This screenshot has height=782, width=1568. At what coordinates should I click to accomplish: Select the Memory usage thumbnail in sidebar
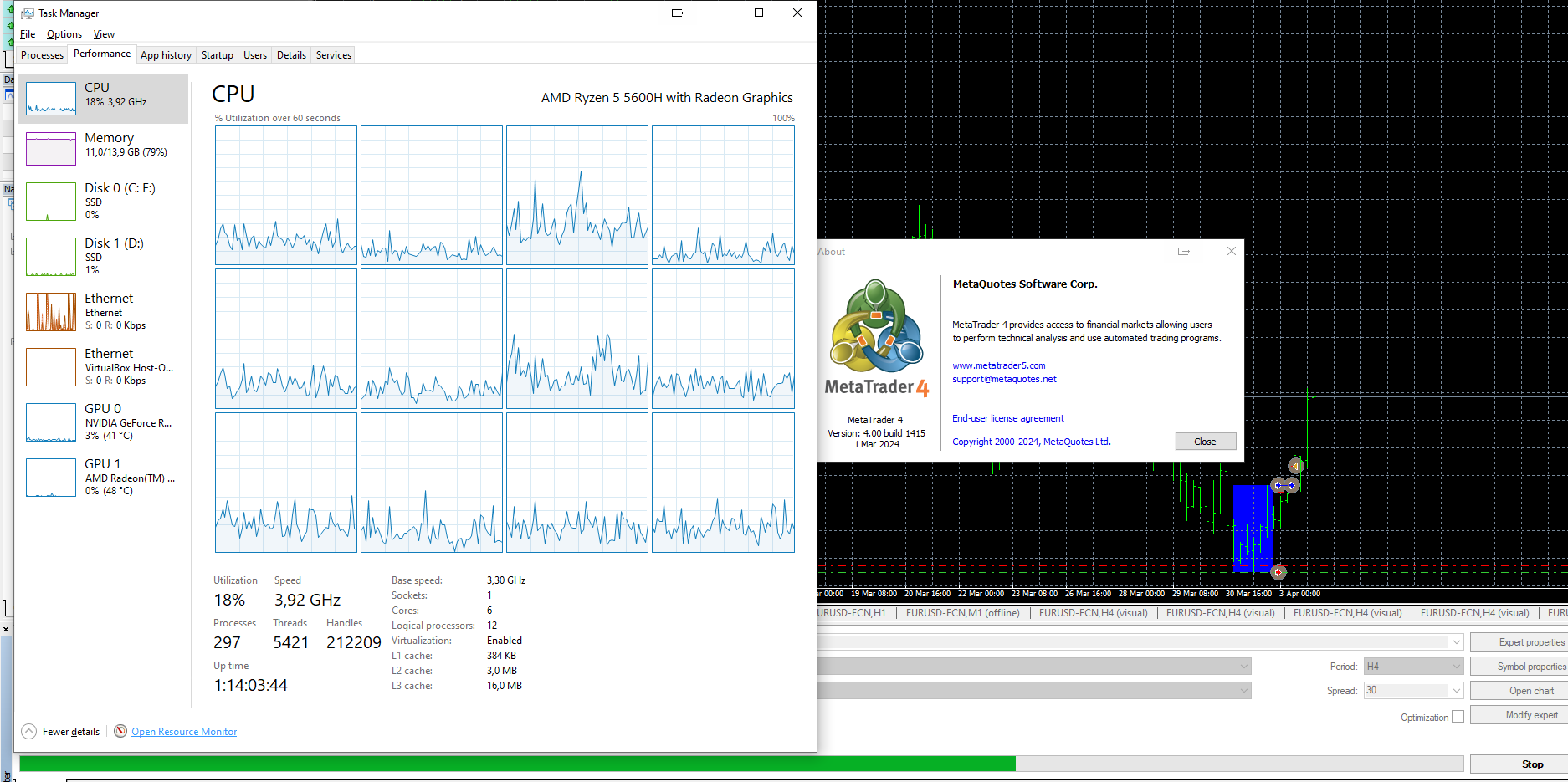[x=51, y=149]
